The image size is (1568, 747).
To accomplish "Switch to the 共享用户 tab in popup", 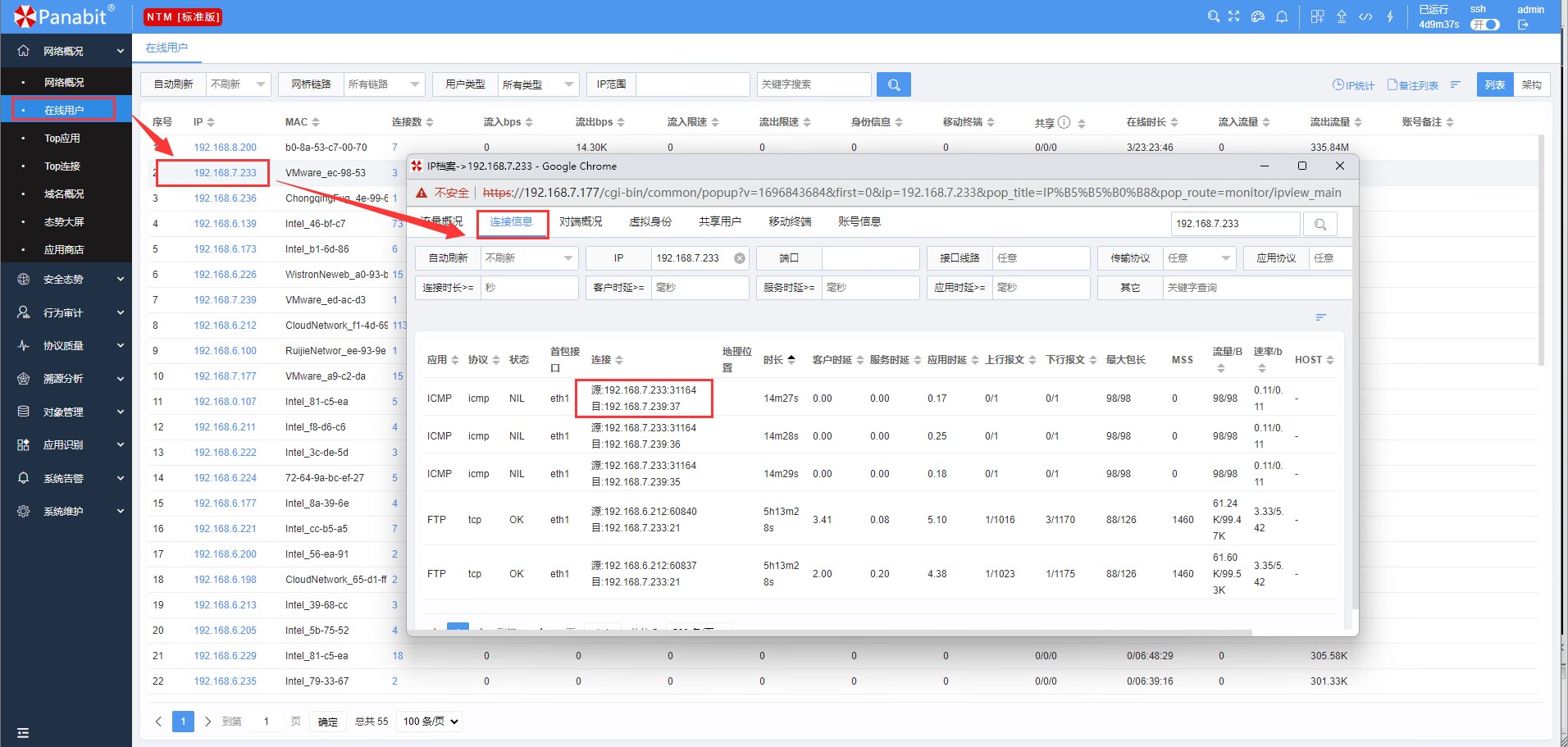I will (720, 221).
